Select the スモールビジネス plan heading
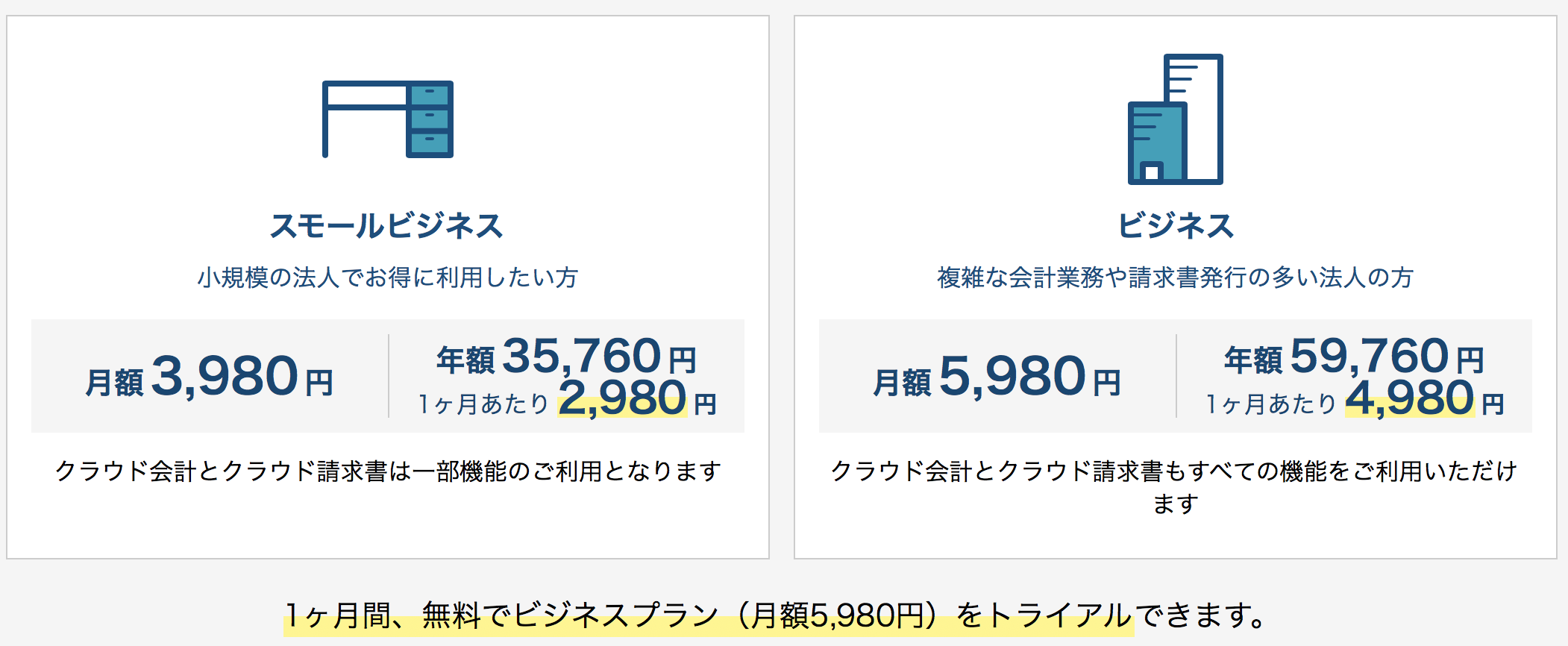The width and height of the screenshot is (1568, 646). (387, 225)
